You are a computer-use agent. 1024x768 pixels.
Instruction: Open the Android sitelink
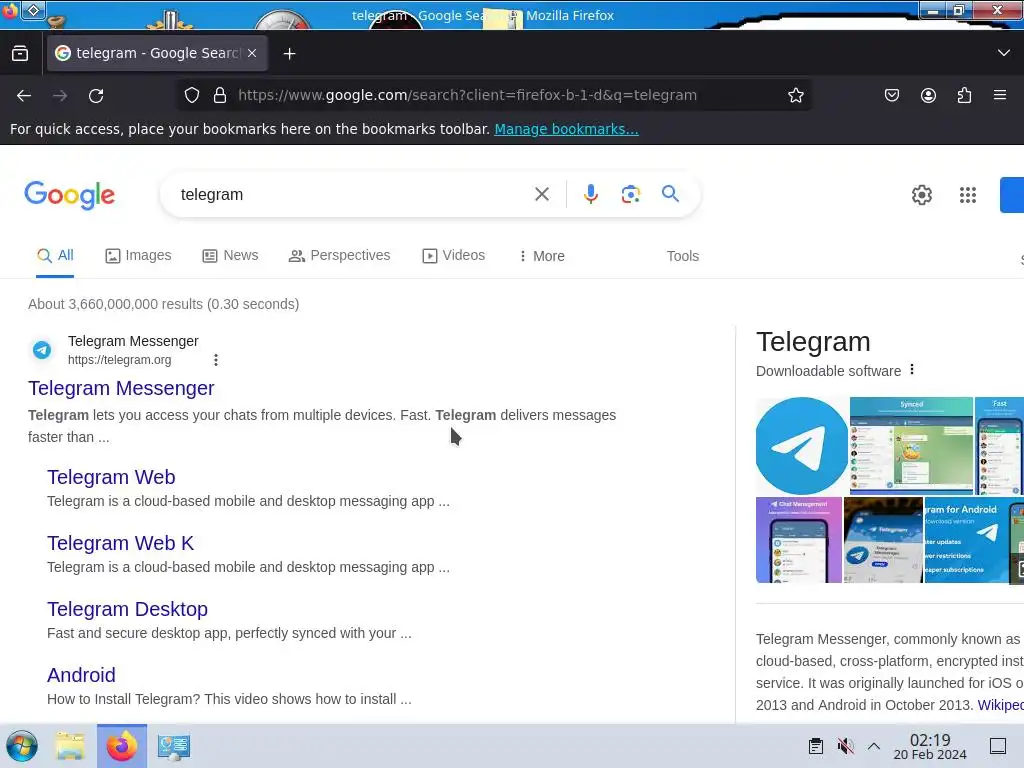click(x=81, y=675)
